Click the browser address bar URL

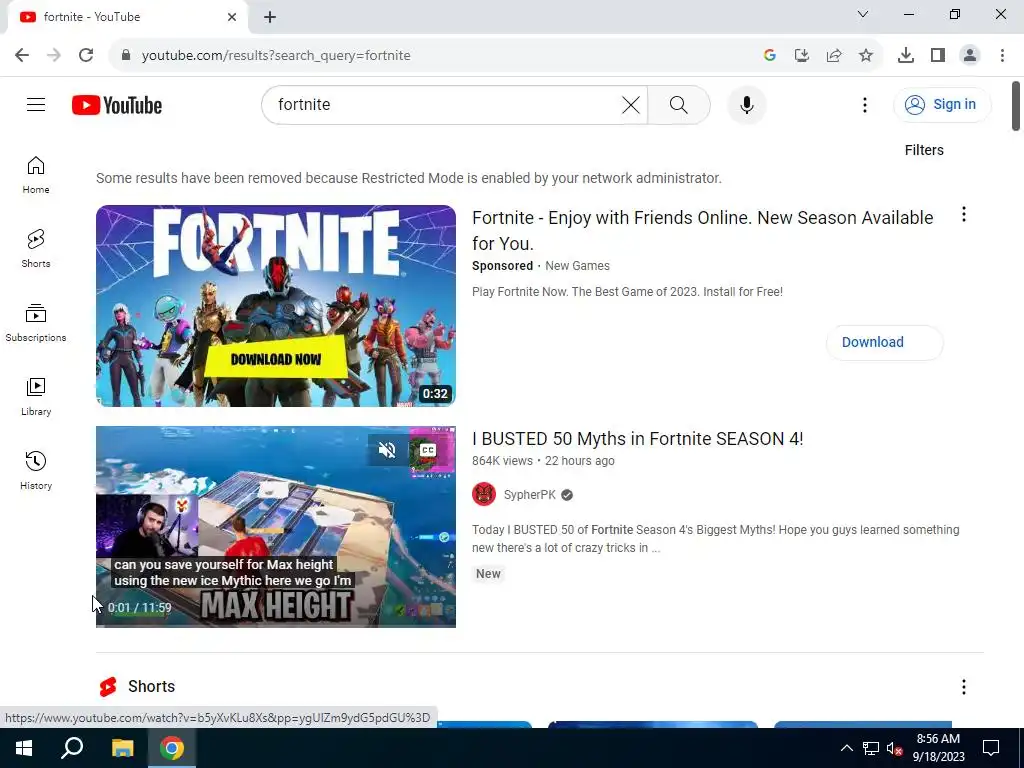click(x=276, y=56)
